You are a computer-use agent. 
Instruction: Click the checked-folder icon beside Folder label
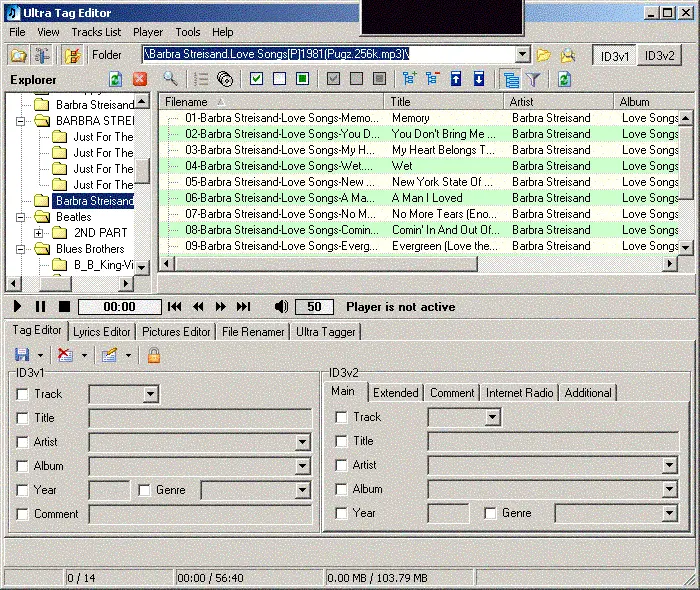(x=72, y=55)
